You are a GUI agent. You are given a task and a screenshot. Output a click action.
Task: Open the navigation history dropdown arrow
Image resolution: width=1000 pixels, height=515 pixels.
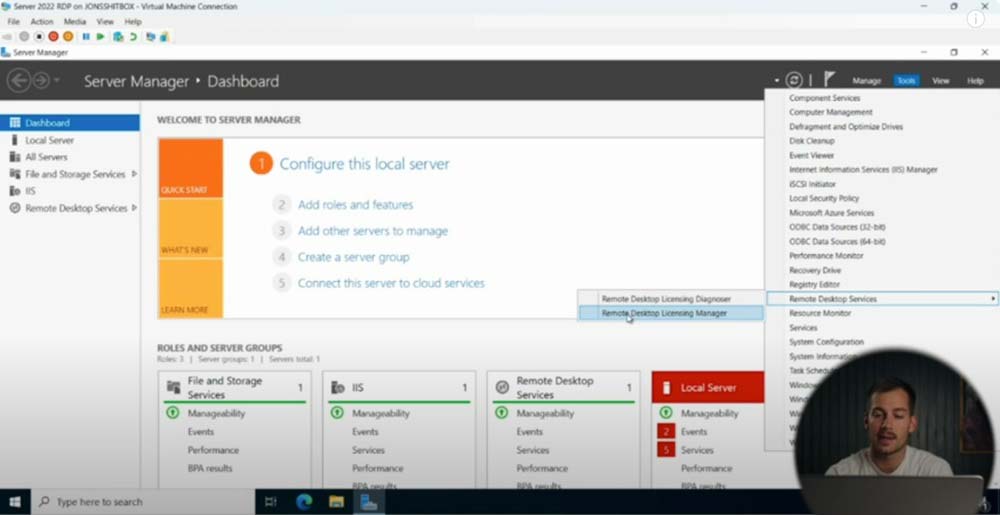pyautogui.click(x=57, y=81)
